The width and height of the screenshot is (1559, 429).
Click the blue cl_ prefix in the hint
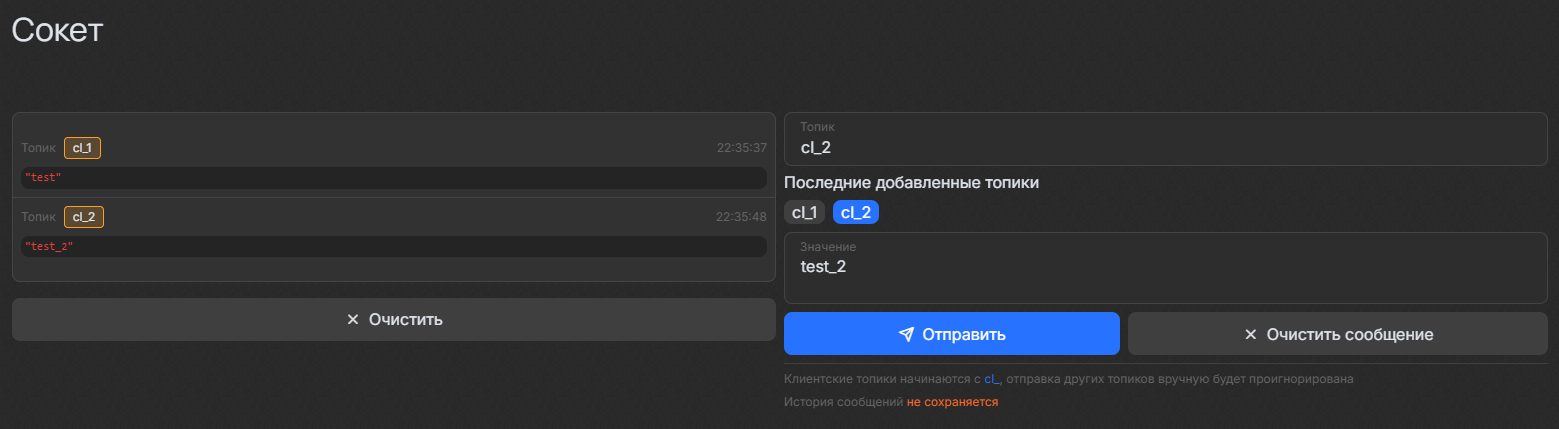[x=992, y=379]
